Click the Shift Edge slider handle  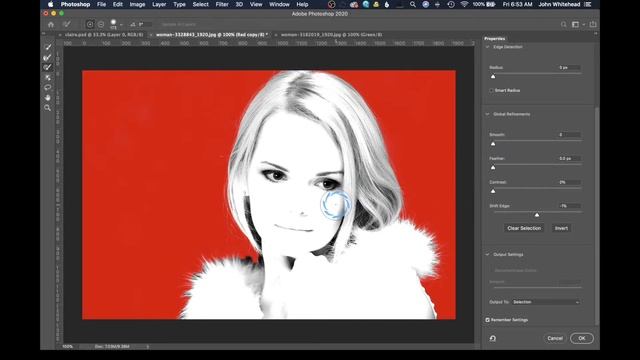pyautogui.click(x=537, y=215)
